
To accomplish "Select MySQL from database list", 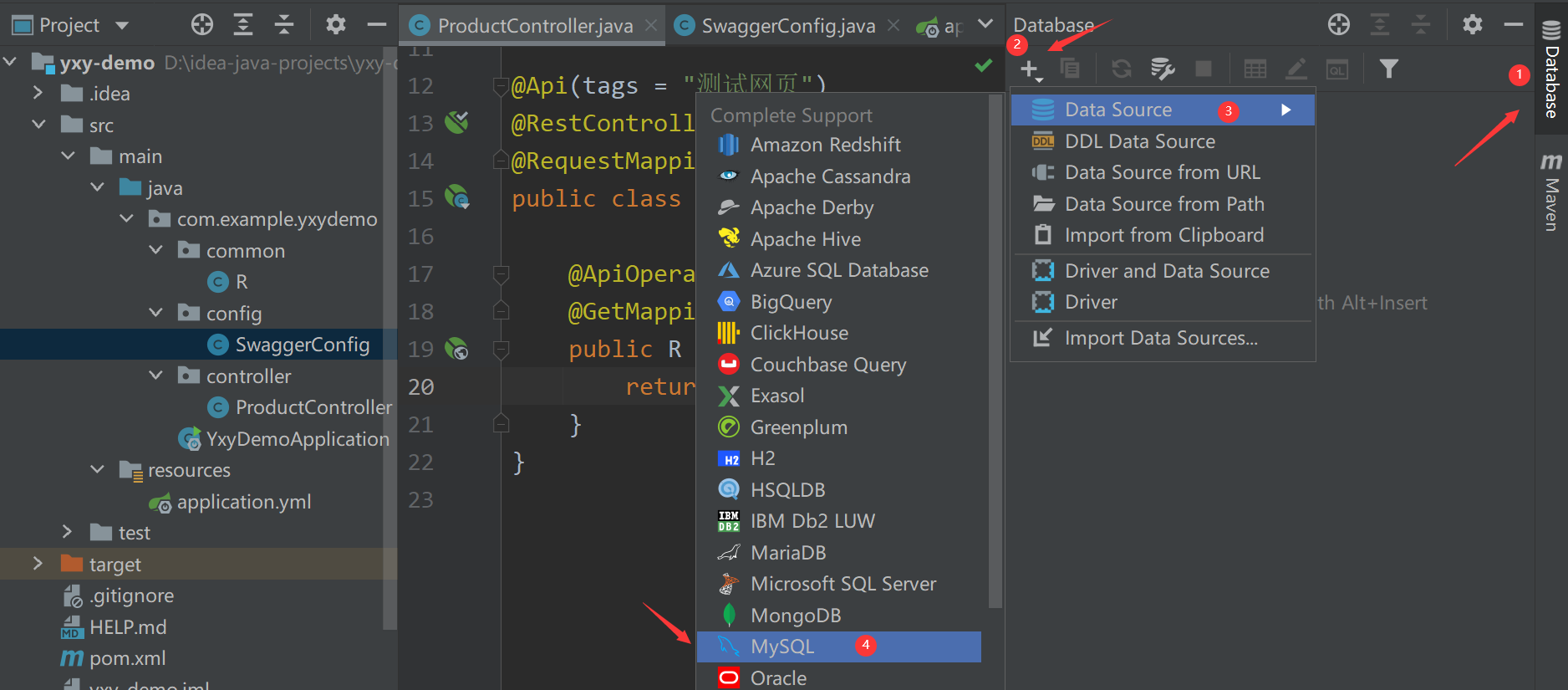I will [x=839, y=647].
